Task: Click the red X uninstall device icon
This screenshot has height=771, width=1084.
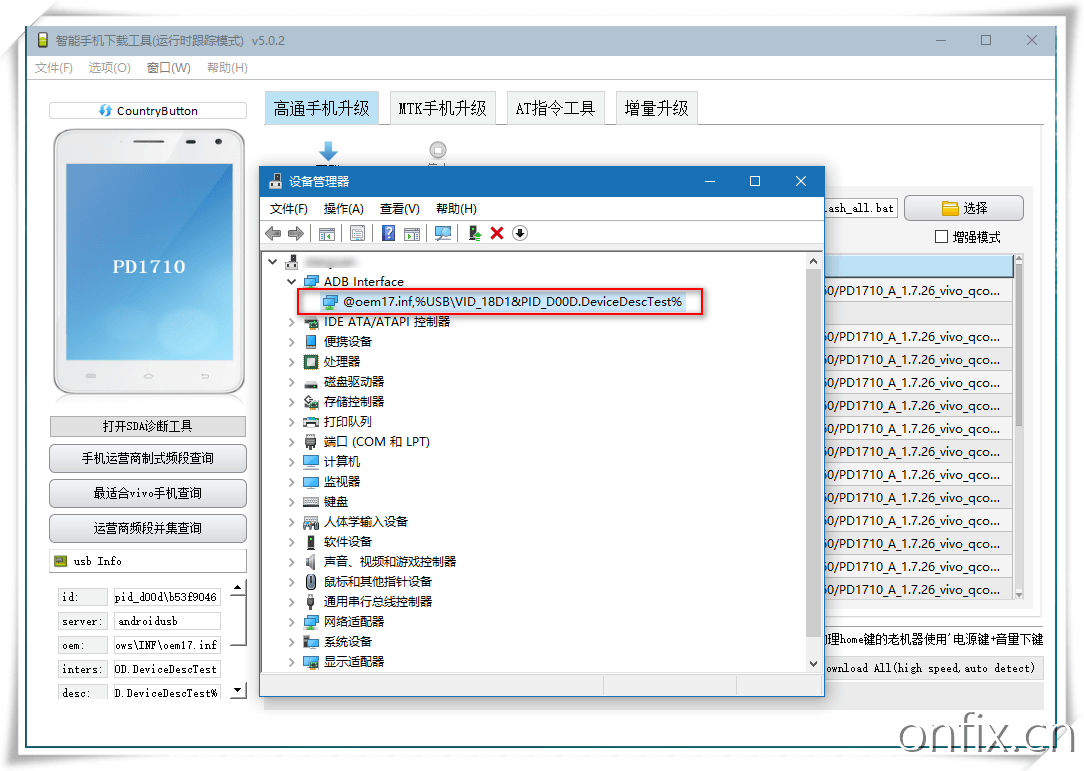Action: point(497,233)
